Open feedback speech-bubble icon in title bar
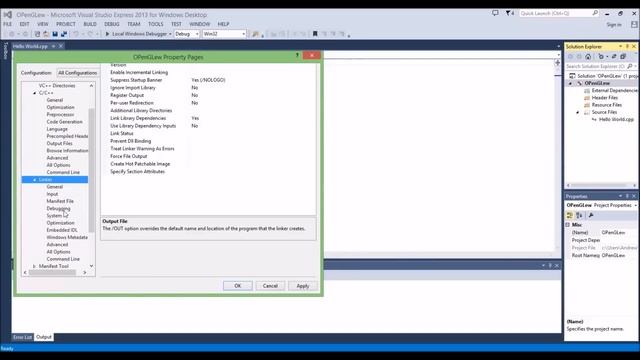The height and width of the screenshot is (360, 640). (x=495, y=13)
